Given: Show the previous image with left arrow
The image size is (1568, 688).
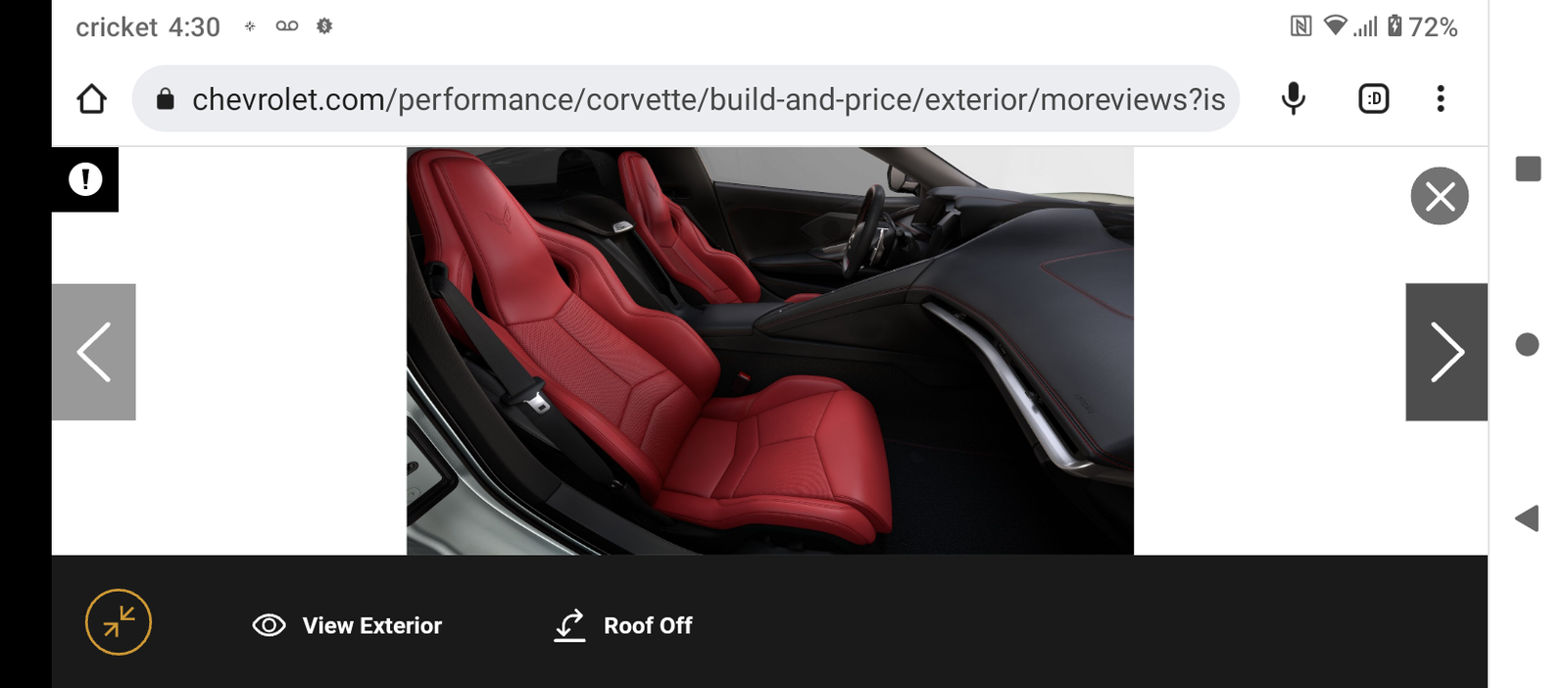Looking at the screenshot, I should 94,352.
